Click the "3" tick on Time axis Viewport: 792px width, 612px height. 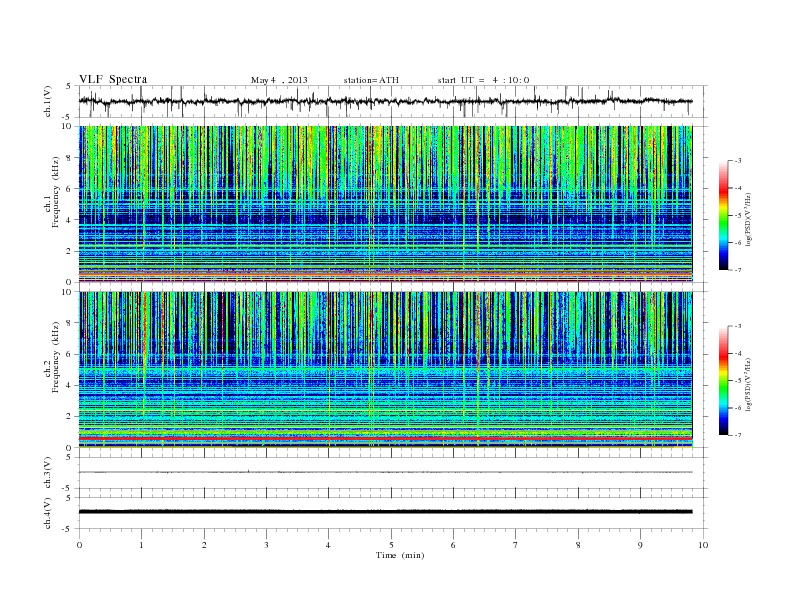point(266,545)
